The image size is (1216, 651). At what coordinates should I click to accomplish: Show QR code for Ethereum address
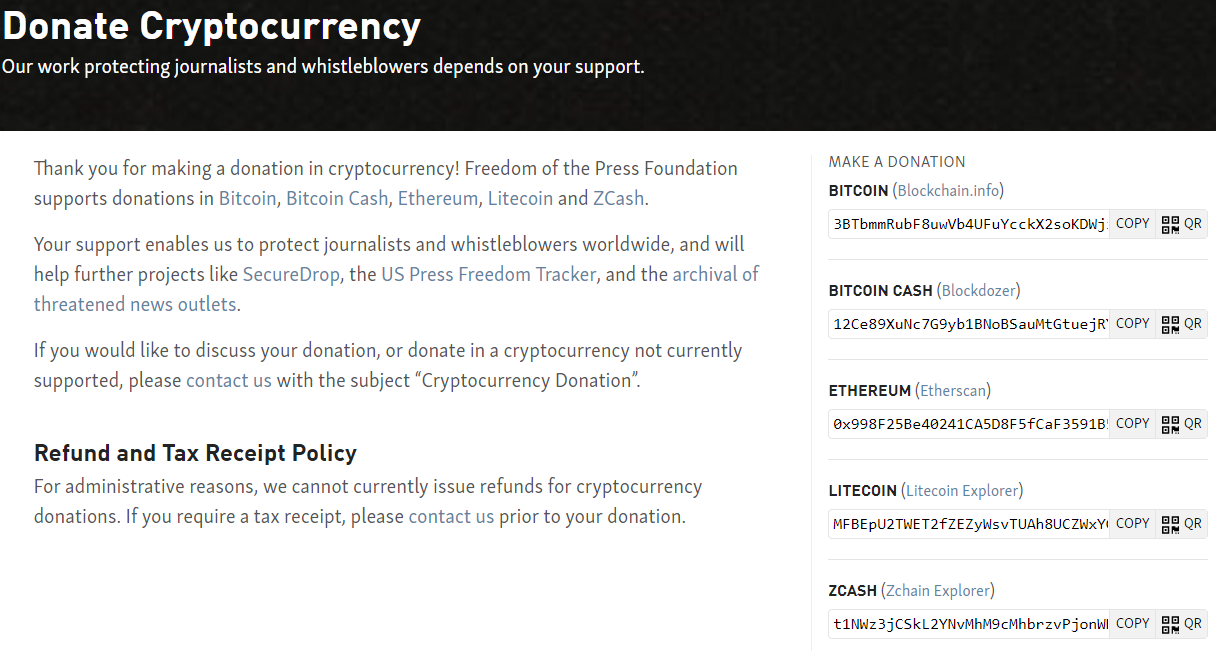(x=1181, y=424)
